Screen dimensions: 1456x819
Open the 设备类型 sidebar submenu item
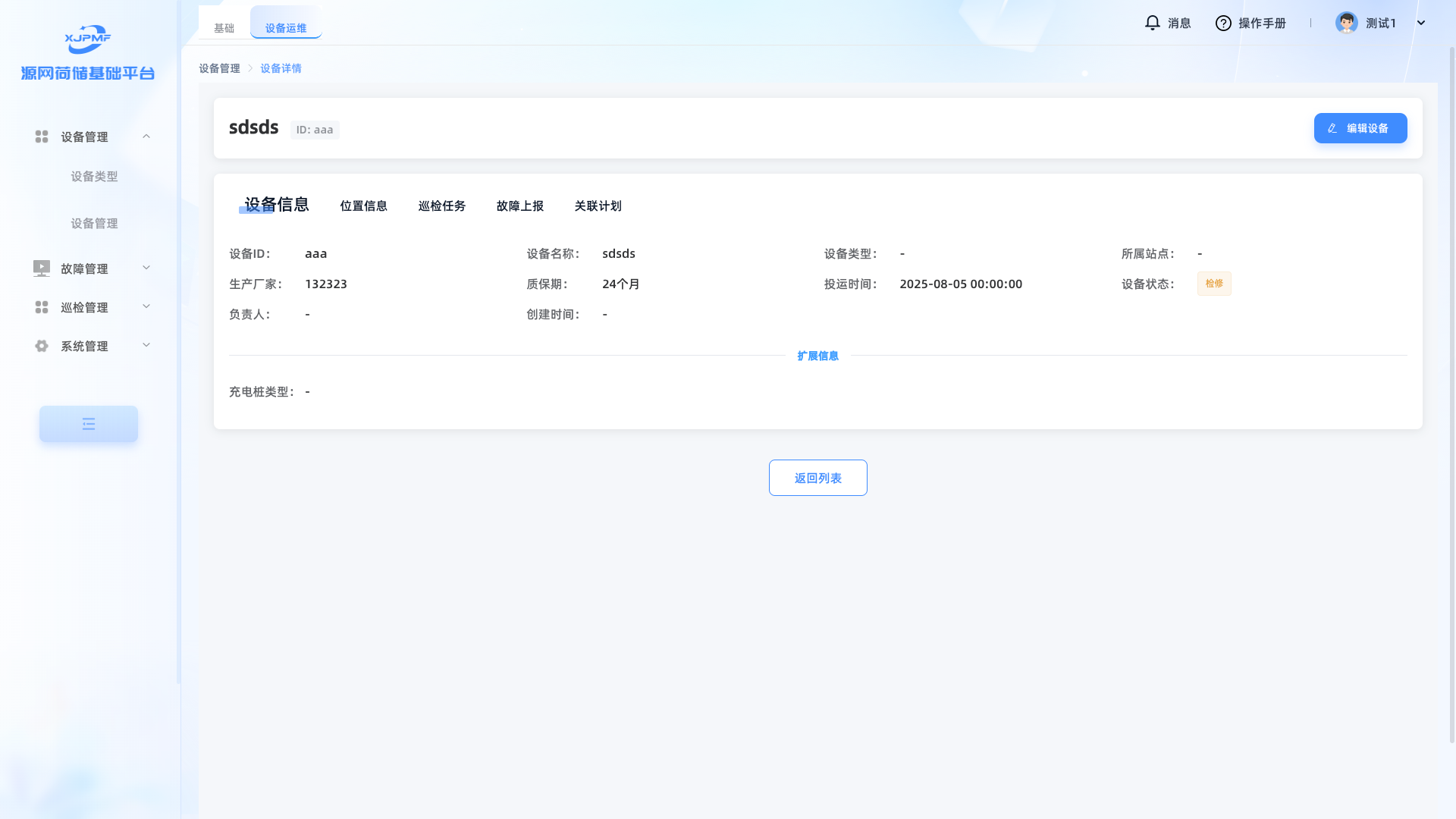coord(94,176)
